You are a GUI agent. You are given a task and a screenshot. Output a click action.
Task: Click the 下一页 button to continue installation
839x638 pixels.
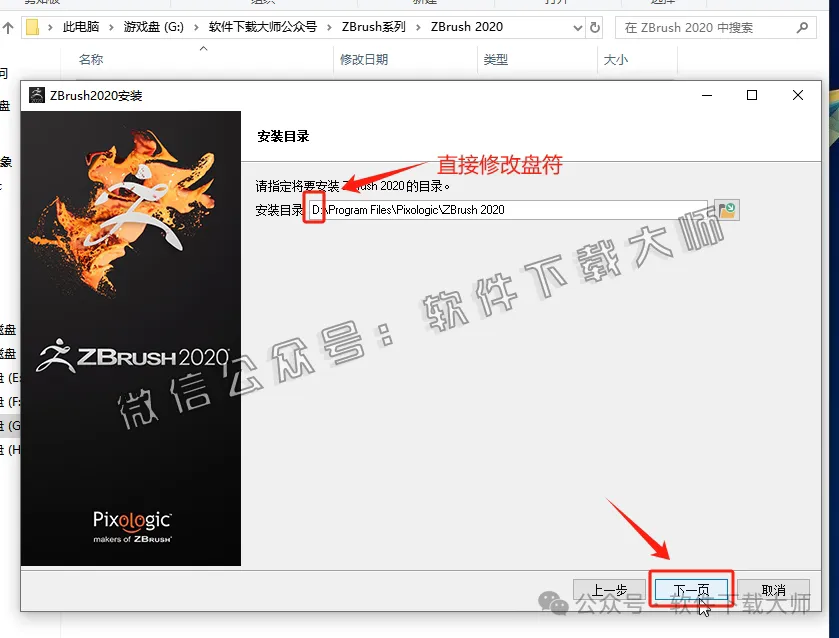(x=691, y=589)
